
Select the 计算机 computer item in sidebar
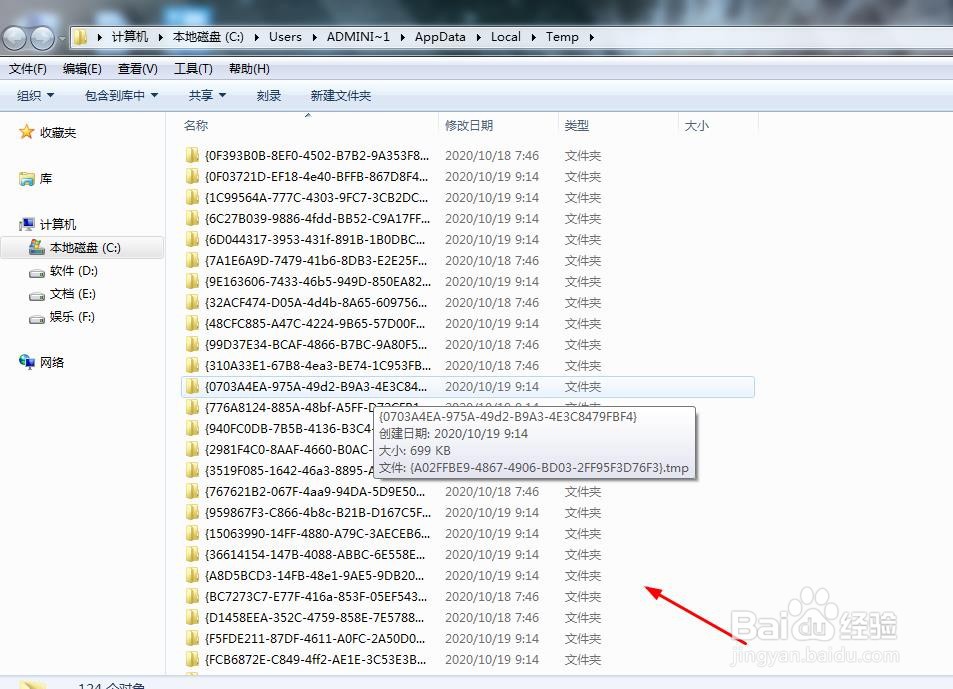pos(47,224)
